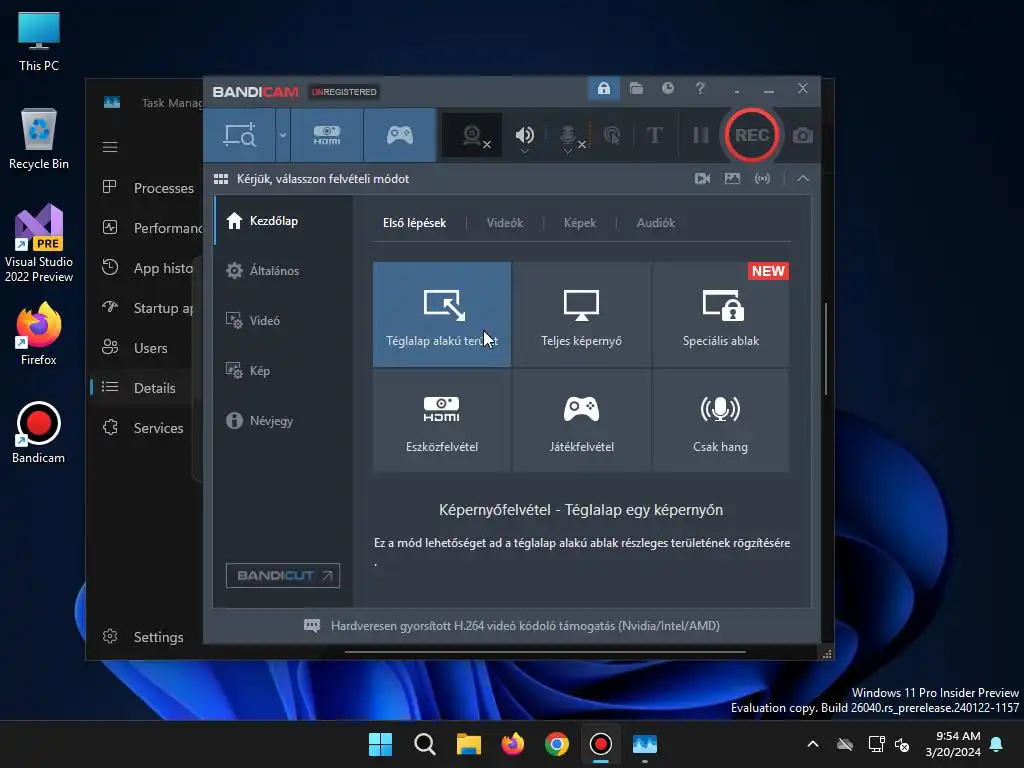Image resolution: width=1024 pixels, height=768 pixels.
Task: Toggle the speaker sound icon
Action: point(524,135)
